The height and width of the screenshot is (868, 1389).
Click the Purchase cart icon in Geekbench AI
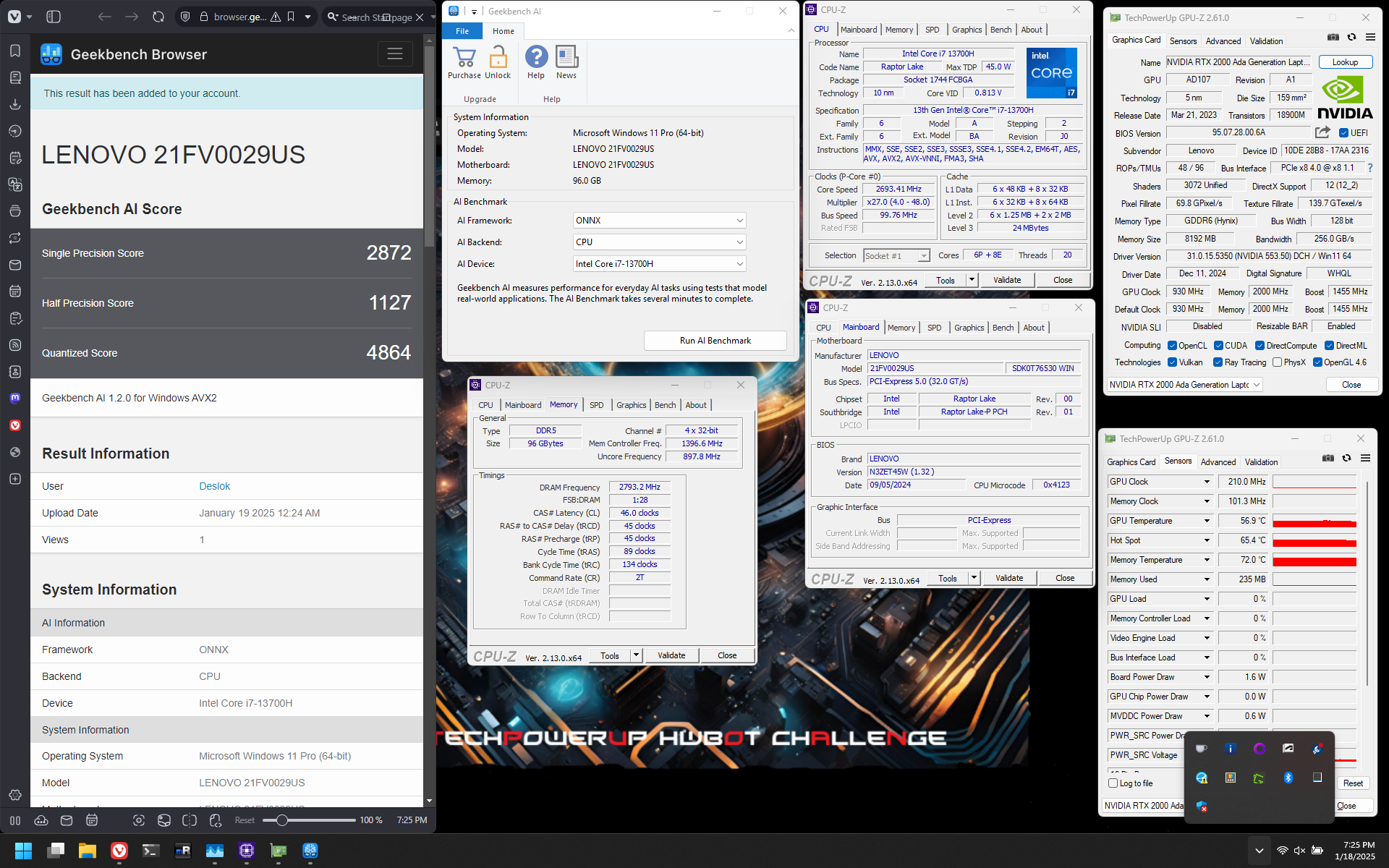tap(464, 62)
